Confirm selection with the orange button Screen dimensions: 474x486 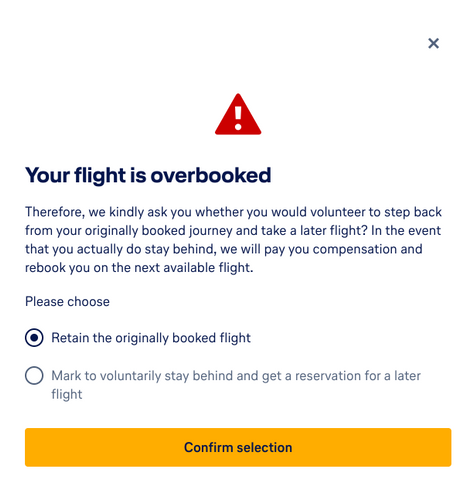[238, 447]
